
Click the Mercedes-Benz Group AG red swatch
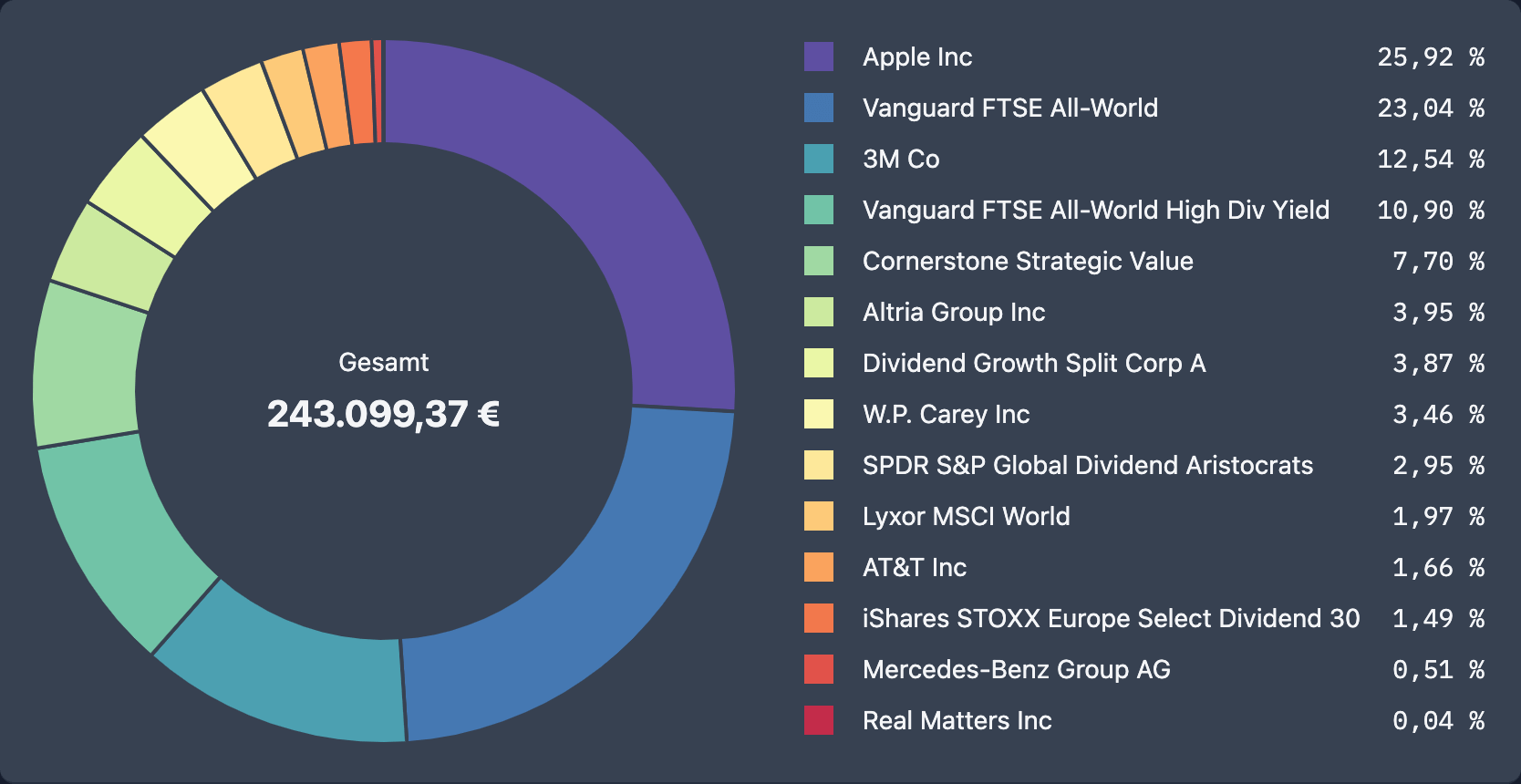(818, 669)
